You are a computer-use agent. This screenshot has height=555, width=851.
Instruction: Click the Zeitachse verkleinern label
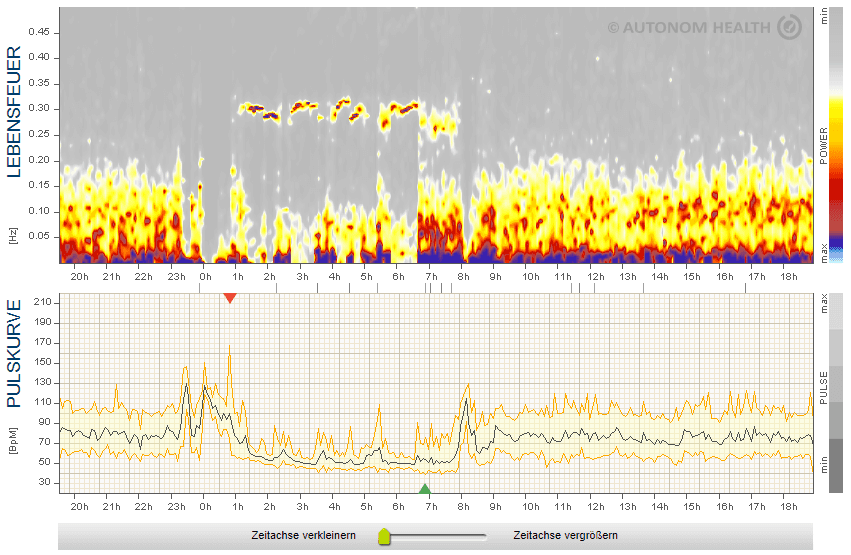(x=304, y=536)
